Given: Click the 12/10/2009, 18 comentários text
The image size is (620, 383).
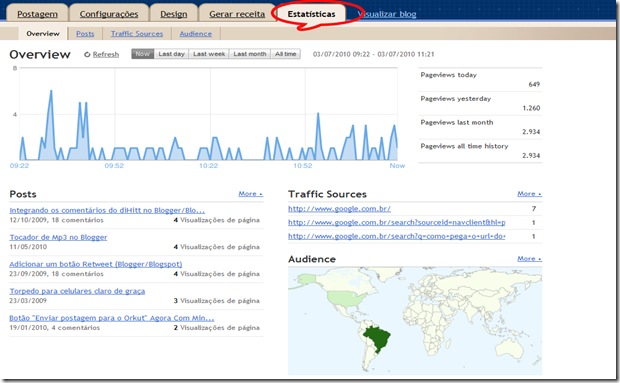Looking at the screenshot, I should [x=57, y=220].
